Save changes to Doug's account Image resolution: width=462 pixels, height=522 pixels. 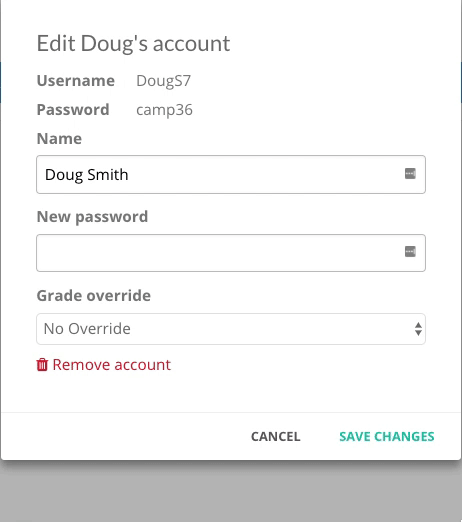click(x=387, y=437)
